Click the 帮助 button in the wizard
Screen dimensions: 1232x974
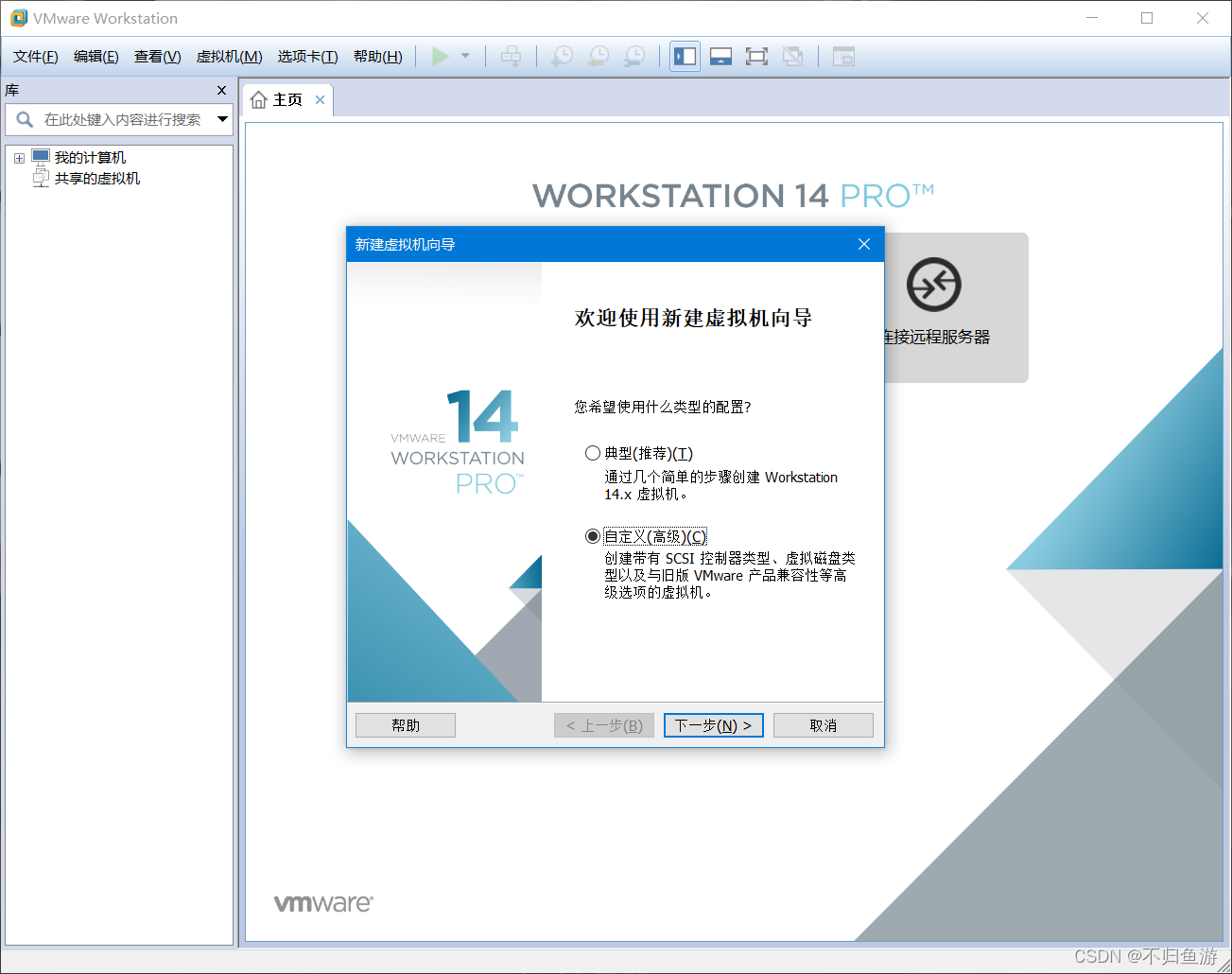[406, 725]
